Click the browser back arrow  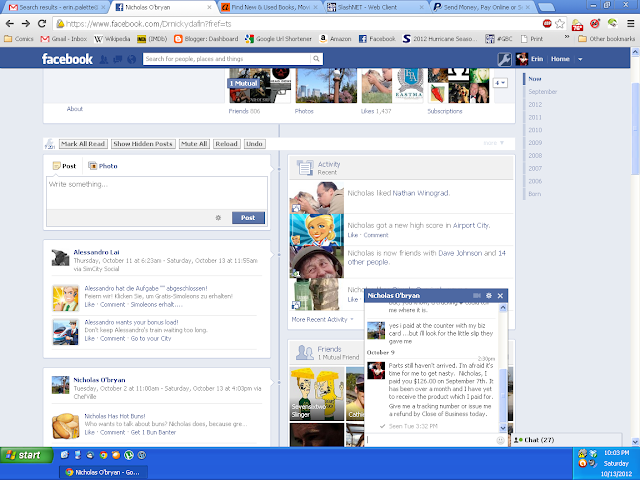pos(10,24)
